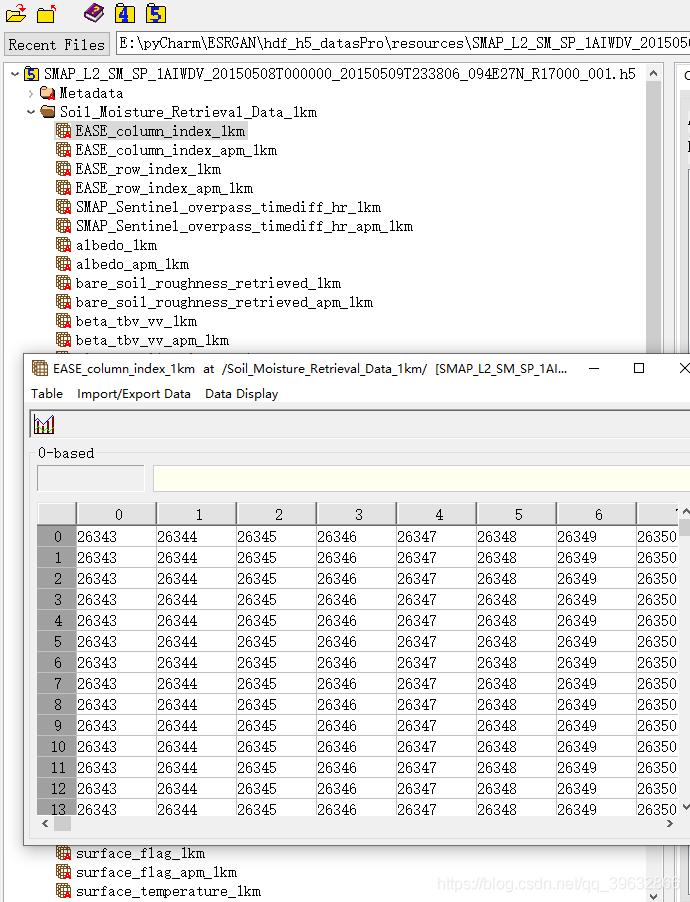Select the surface_temperature_1km dataset

point(168,891)
